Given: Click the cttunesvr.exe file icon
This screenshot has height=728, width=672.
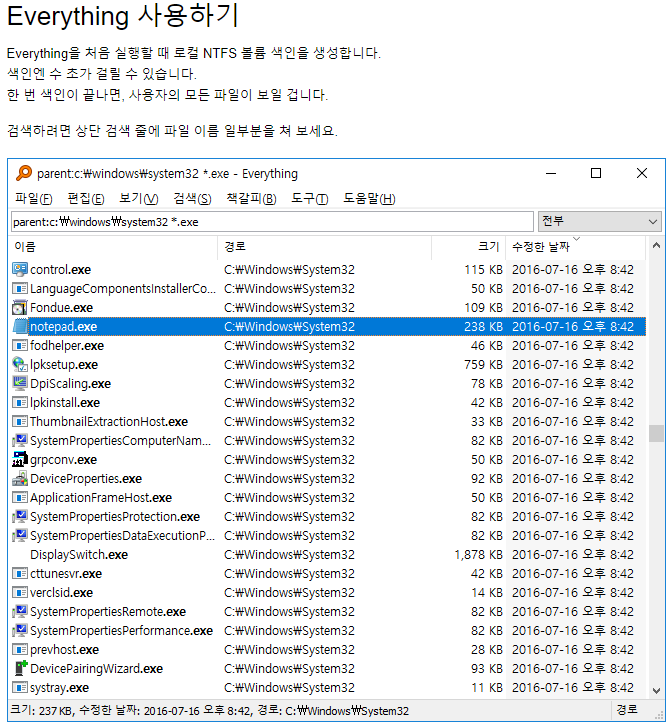Looking at the screenshot, I should pyautogui.click(x=20, y=573).
